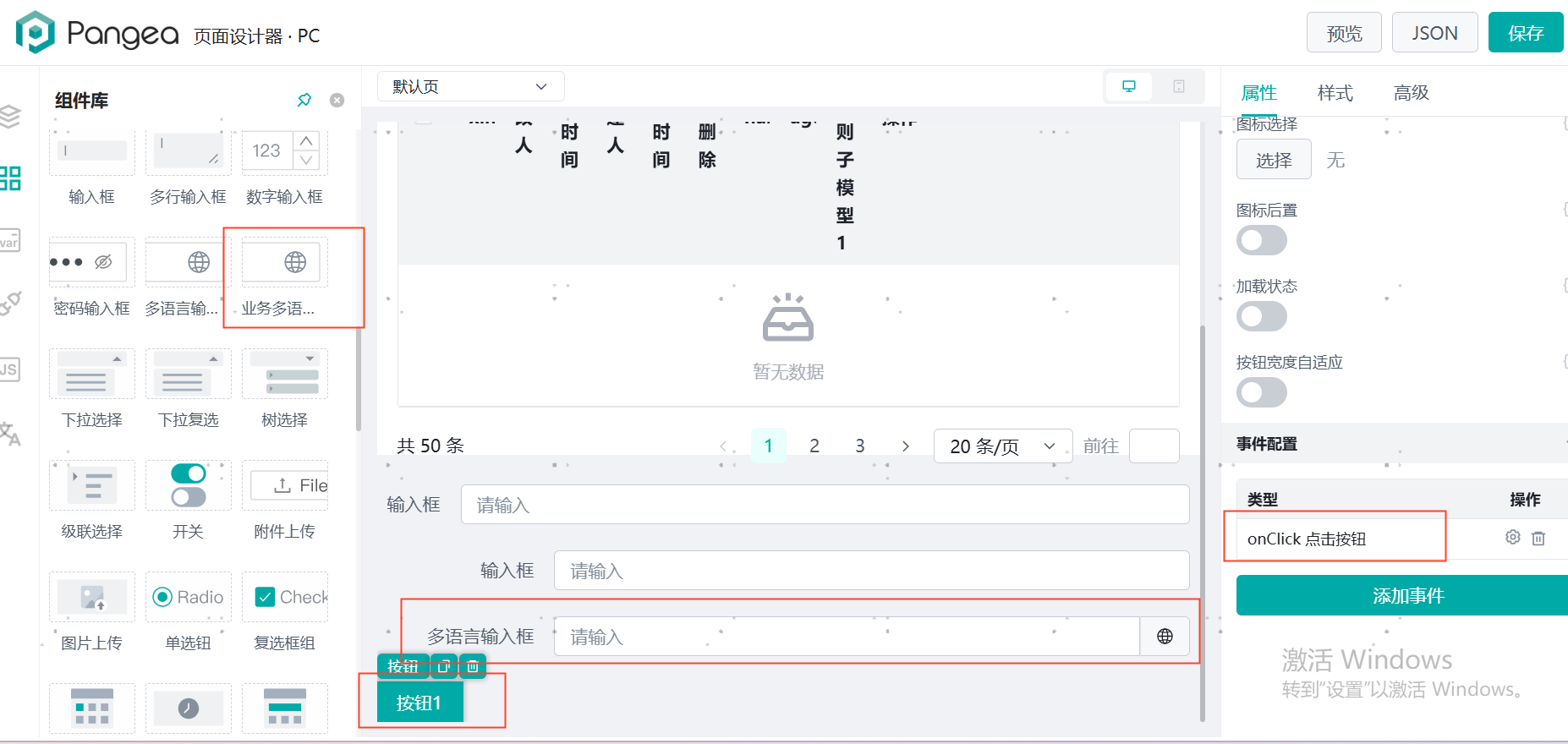Select the onClick 点击按钮 event row

(1402, 539)
